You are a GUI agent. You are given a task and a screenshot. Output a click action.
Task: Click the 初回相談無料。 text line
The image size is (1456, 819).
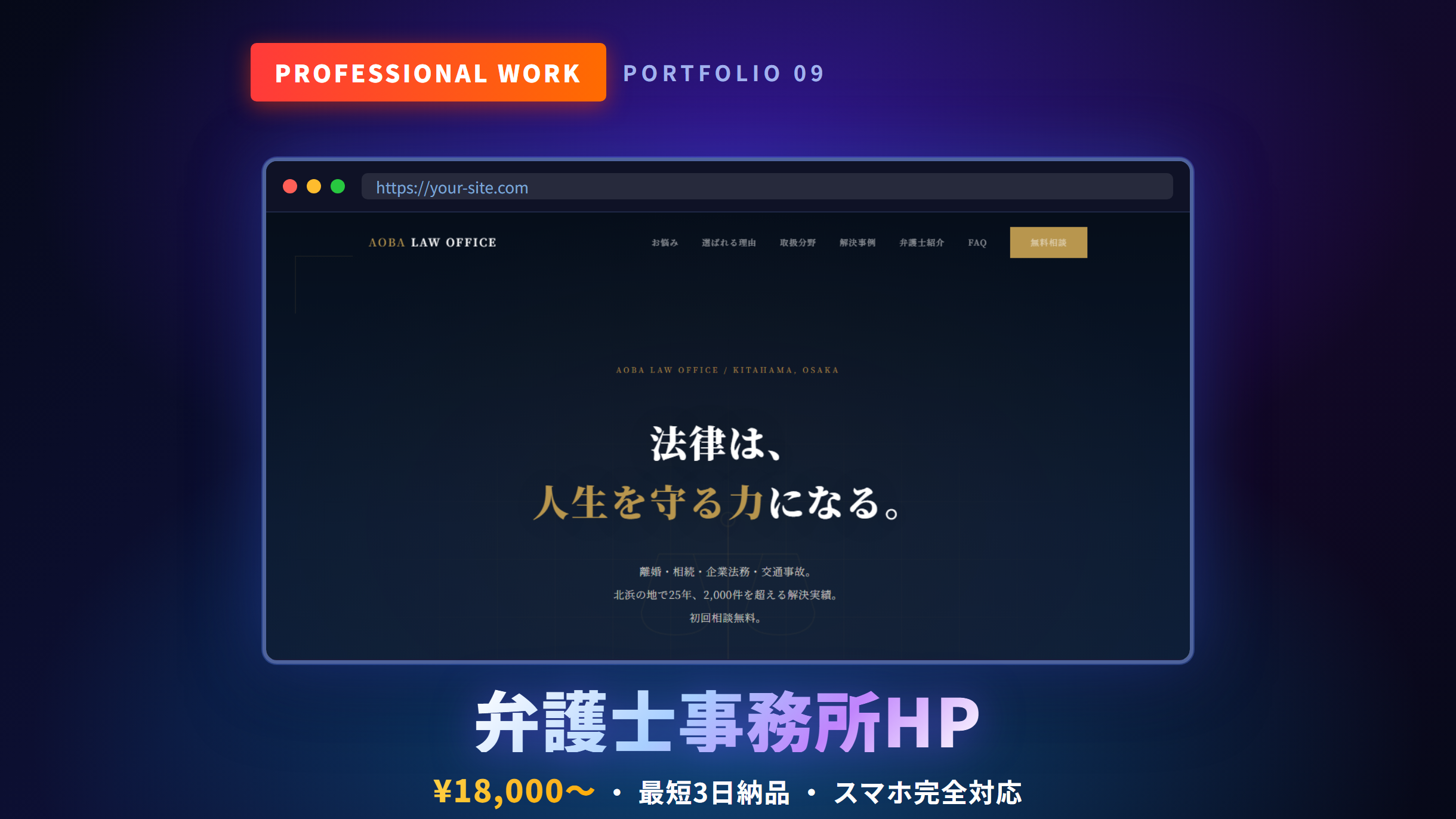[726, 618]
